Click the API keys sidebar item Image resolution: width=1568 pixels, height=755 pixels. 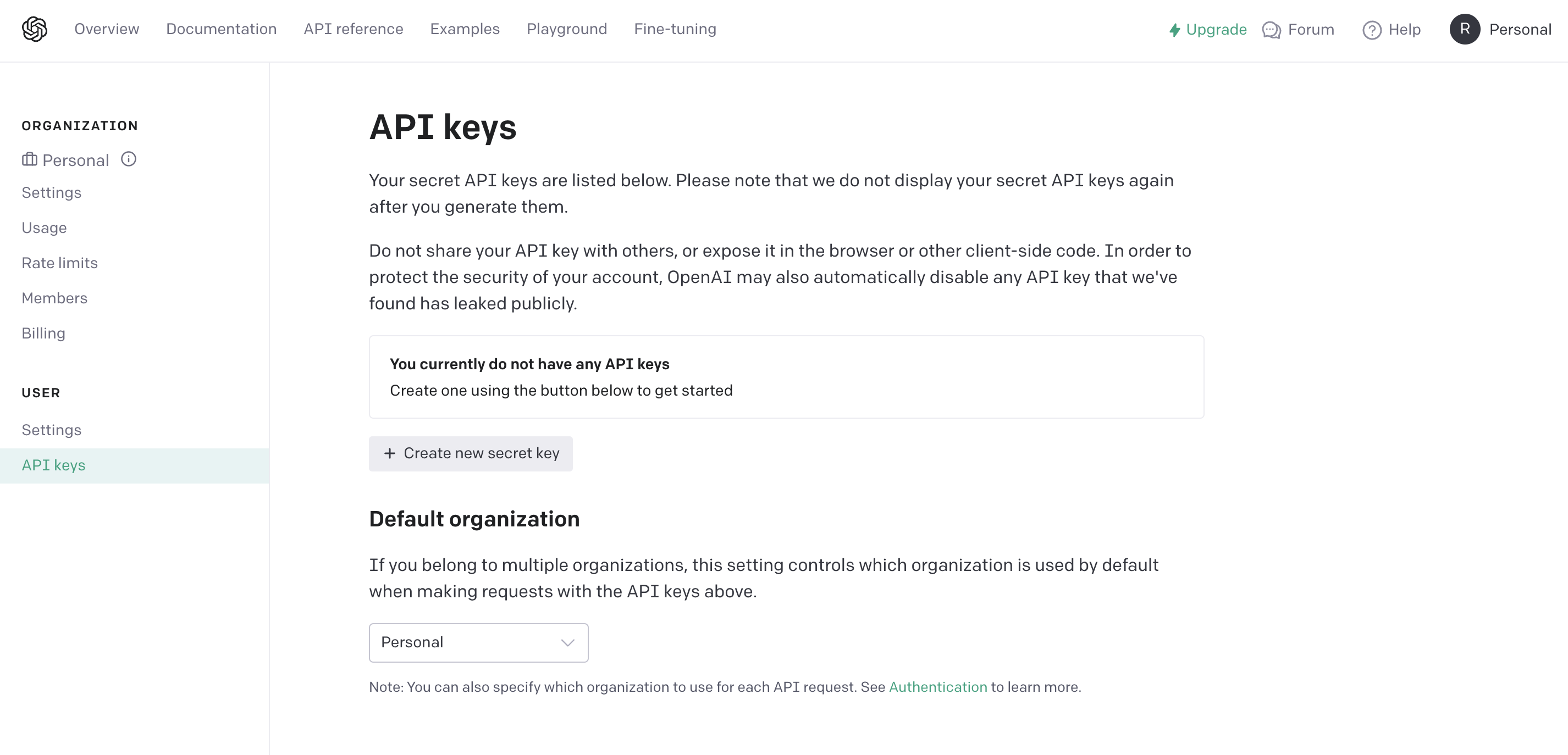[x=53, y=465]
